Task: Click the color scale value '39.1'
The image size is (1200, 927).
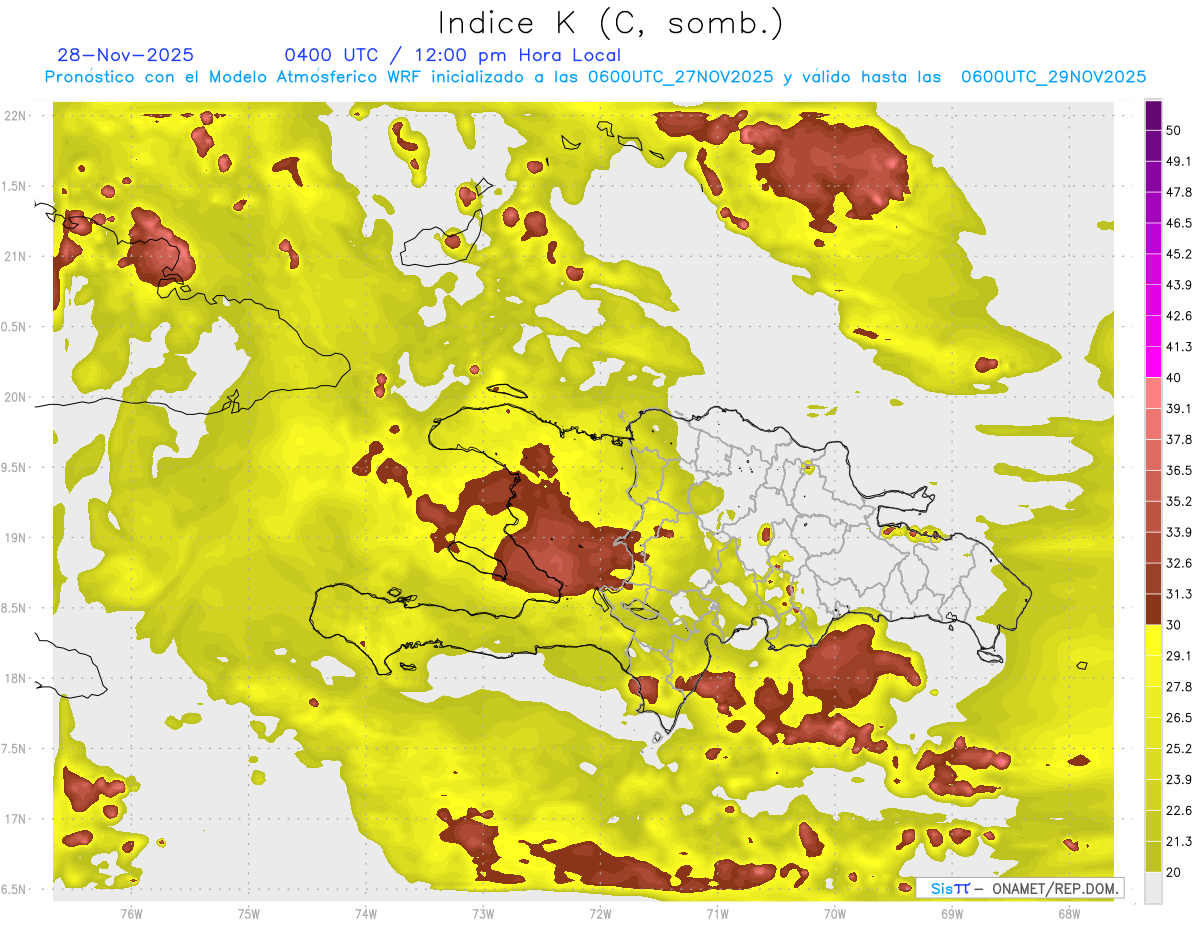Action: pyautogui.click(x=1179, y=409)
